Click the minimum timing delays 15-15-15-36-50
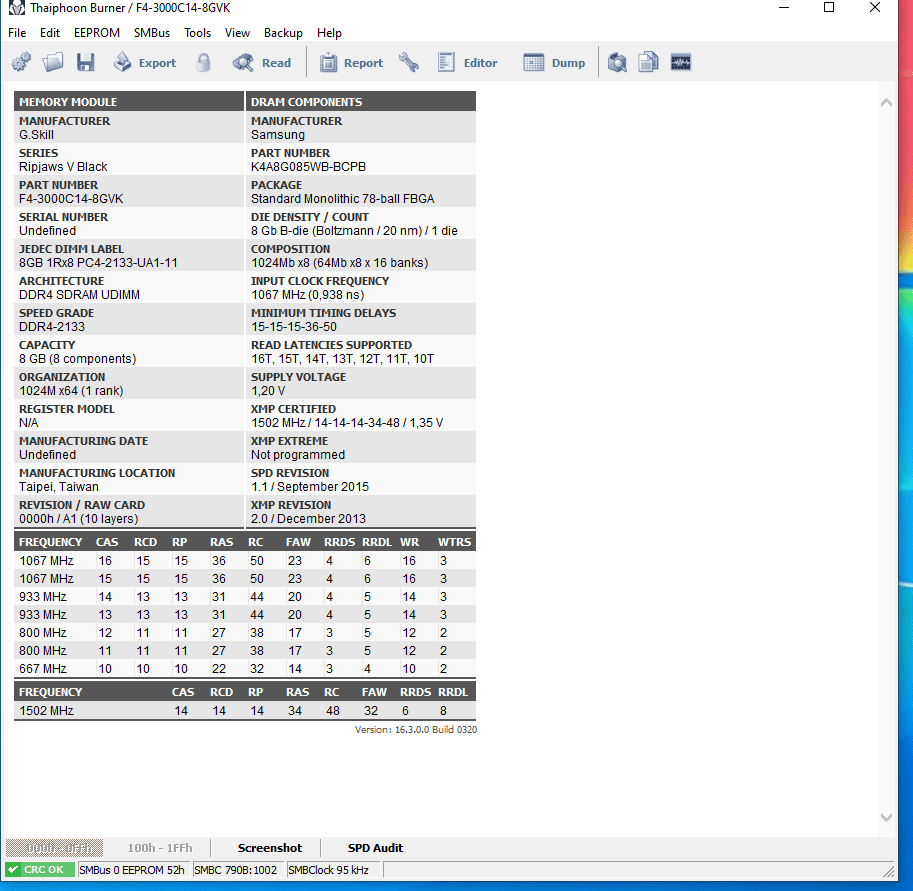The image size is (913, 891). (294, 327)
